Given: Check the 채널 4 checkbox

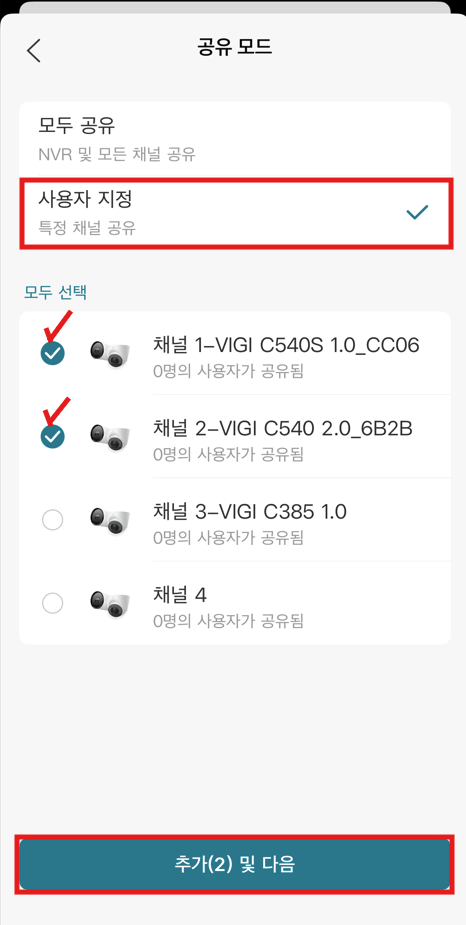Looking at the screenshot, I should pos(52,603).
